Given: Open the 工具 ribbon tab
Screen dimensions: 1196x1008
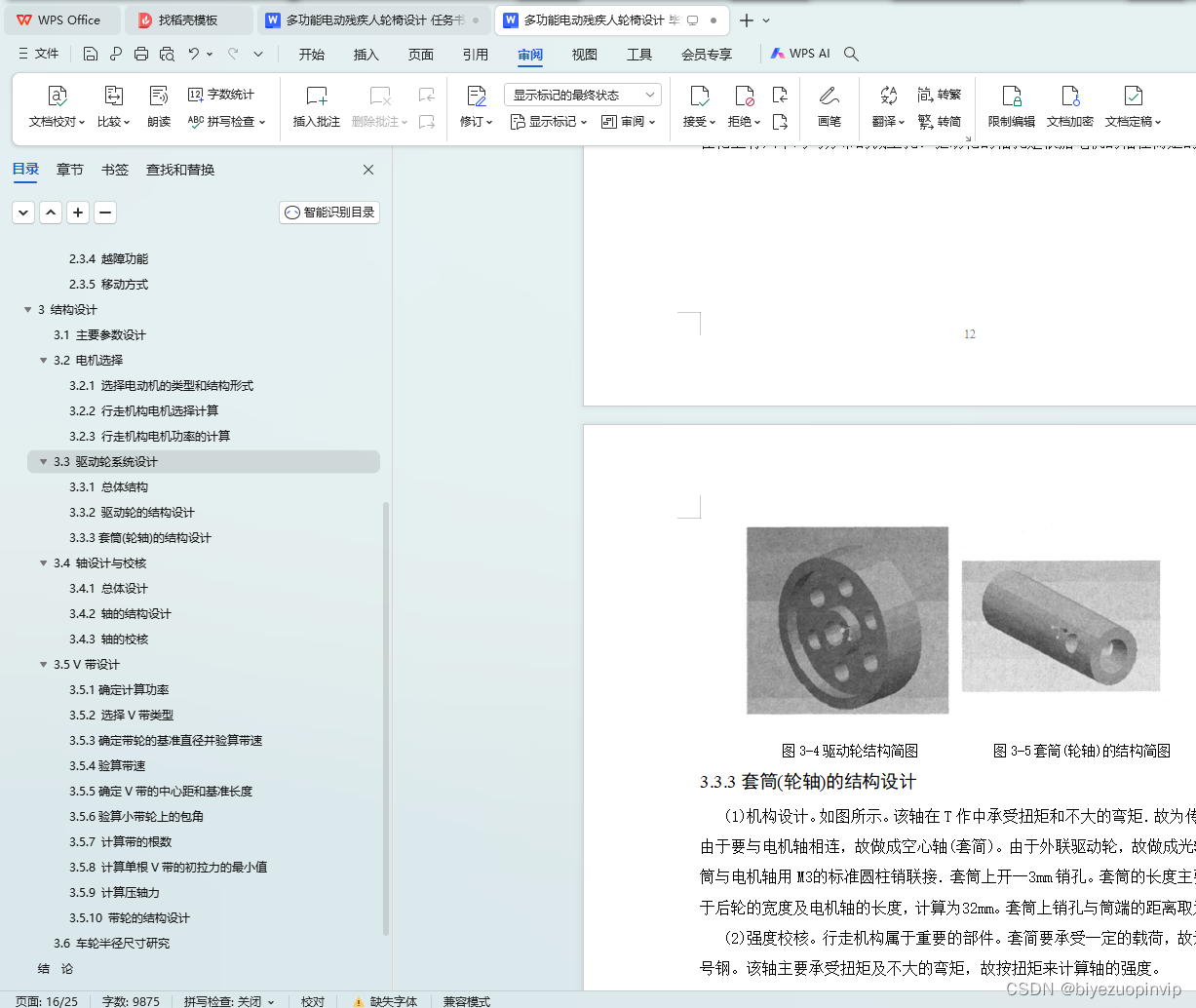Looking at the screenshot, I should (x=639, y=55).
